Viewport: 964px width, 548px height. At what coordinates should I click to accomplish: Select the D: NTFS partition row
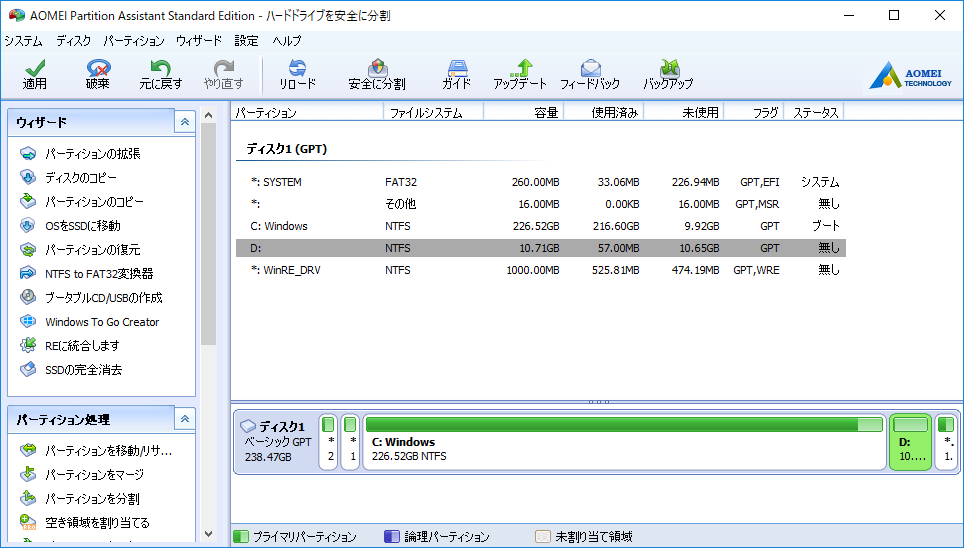pyautogui.click(x=541, y=248)
